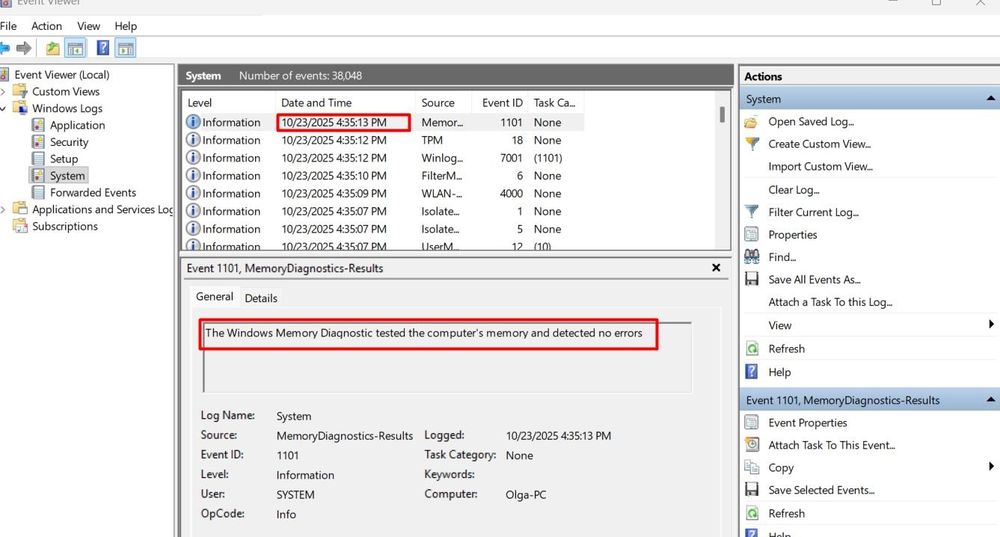
Task: Toggle the Show/Hide Console Tree toolbar icon
Action: (x=76, y=48)
